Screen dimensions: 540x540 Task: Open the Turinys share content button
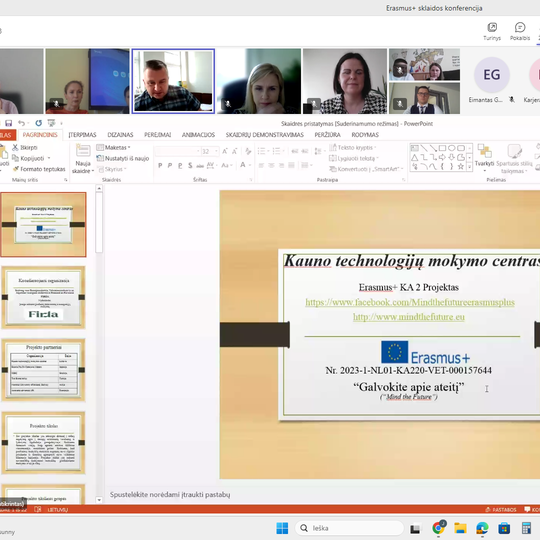[x=492, y=31]
